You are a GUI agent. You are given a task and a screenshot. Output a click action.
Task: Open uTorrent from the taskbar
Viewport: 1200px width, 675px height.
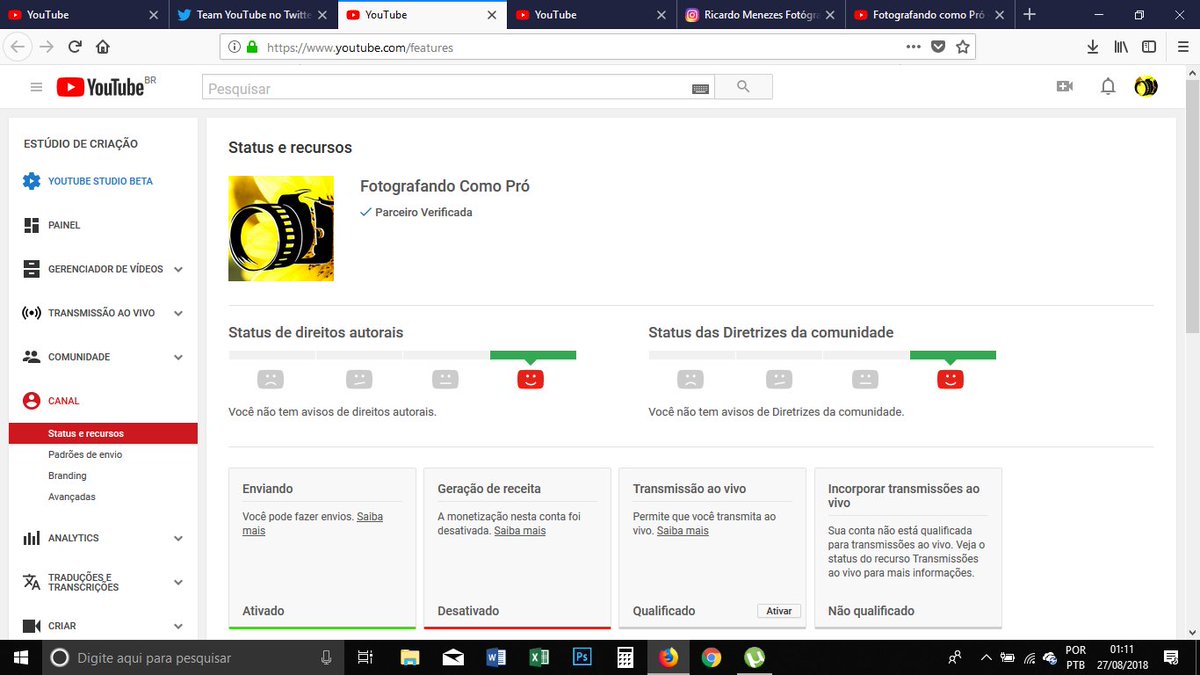click(x=754, y=657)
